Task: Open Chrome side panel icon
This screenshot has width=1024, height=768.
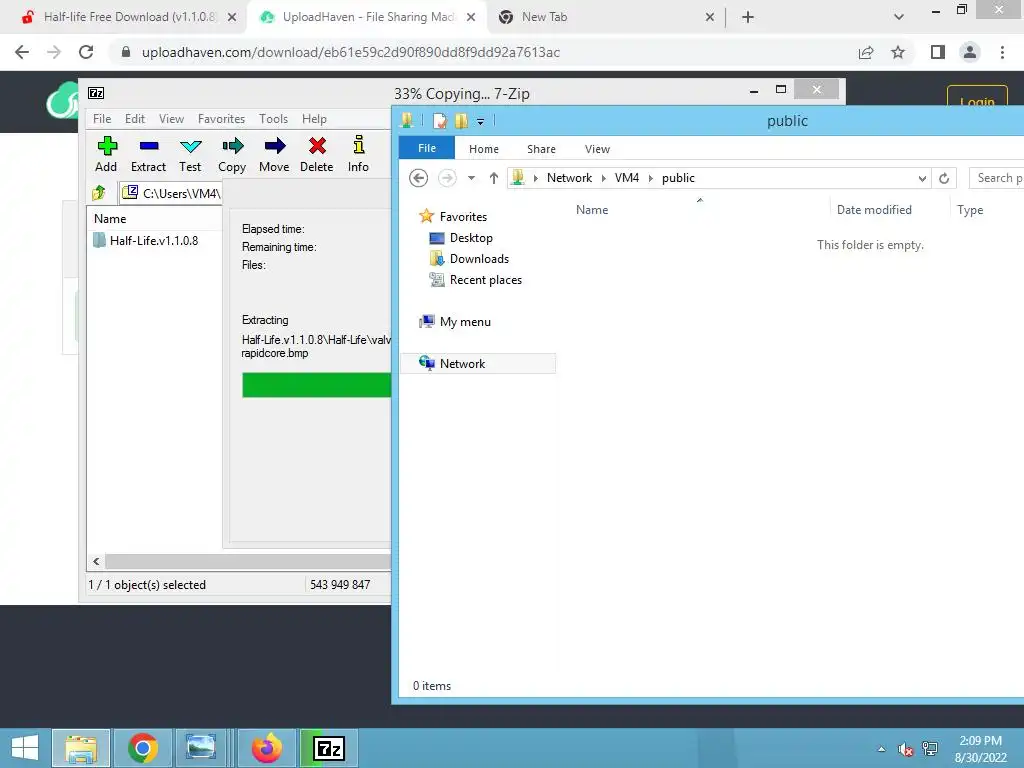Action: coord(938,52)
